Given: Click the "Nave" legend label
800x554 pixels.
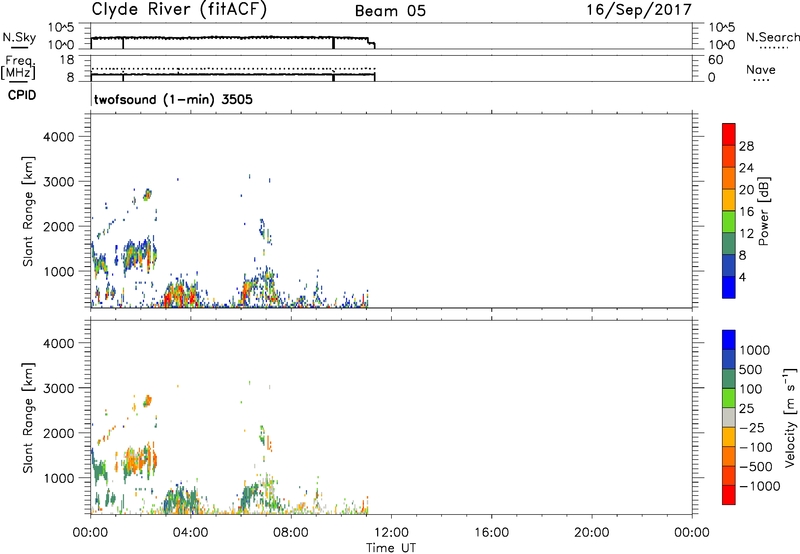Looking at the screenshot, I should coord(761,69).
